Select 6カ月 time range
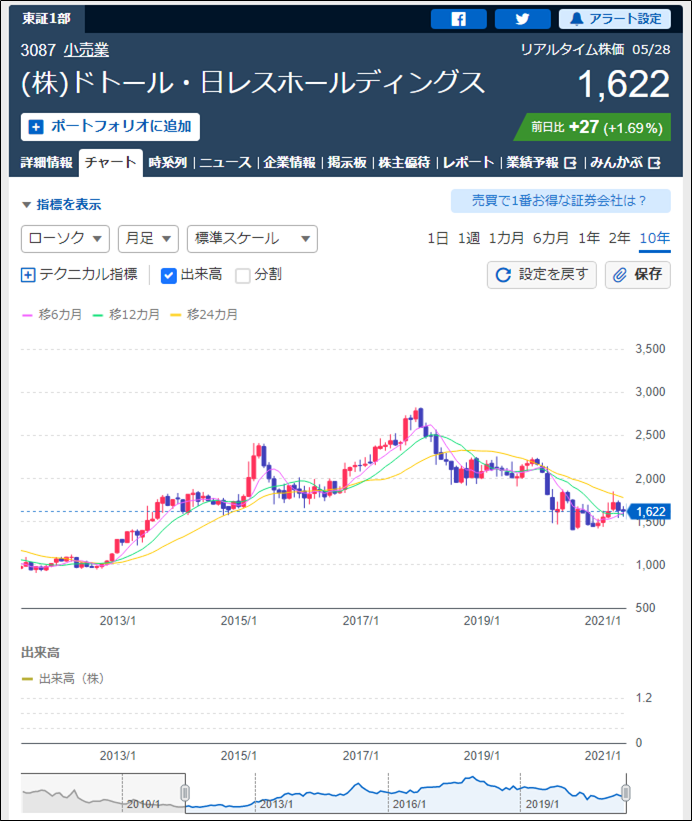This screenshot has width=692, height=821. (551, 238)
